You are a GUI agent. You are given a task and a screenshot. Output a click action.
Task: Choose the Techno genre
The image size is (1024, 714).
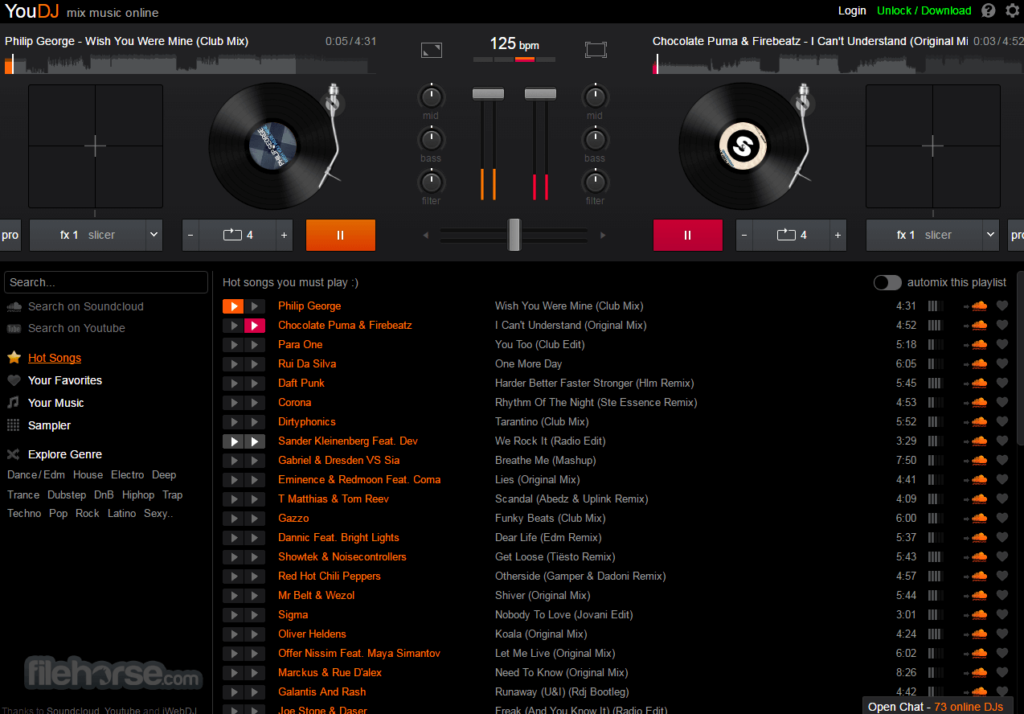[24, 513]
